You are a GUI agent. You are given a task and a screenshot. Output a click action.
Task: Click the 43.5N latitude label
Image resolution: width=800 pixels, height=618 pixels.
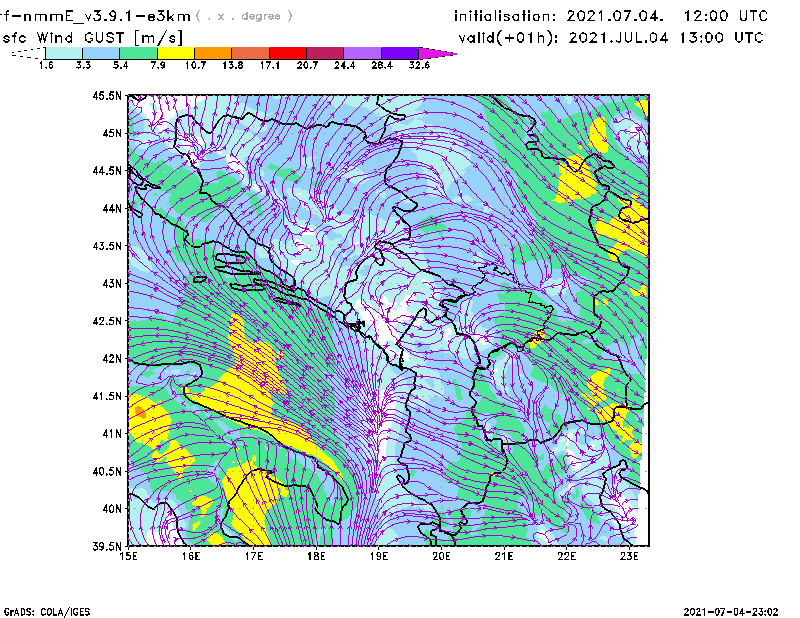[108, 246]
